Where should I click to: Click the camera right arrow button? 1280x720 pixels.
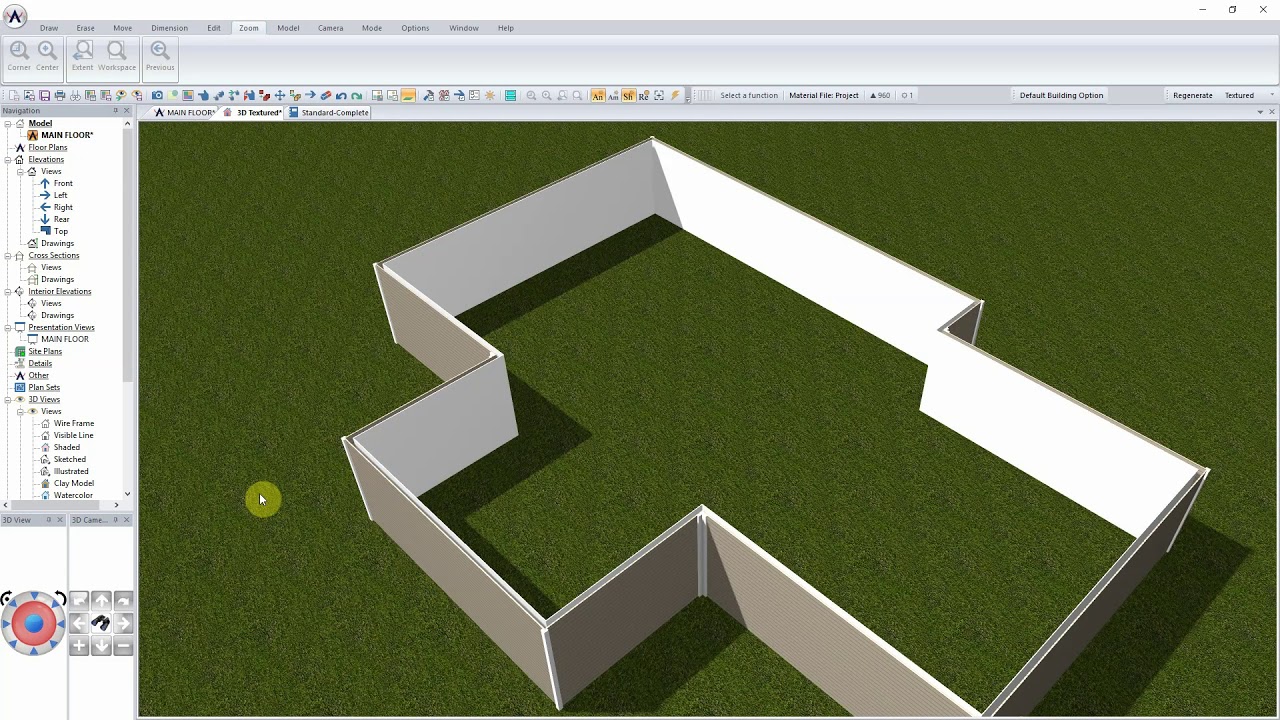point(123,623)
